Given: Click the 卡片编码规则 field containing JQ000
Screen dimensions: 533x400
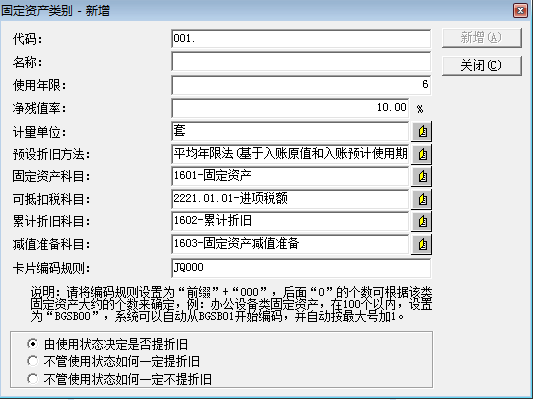Looking at the screenshot, I should click(x=301, y=268).
